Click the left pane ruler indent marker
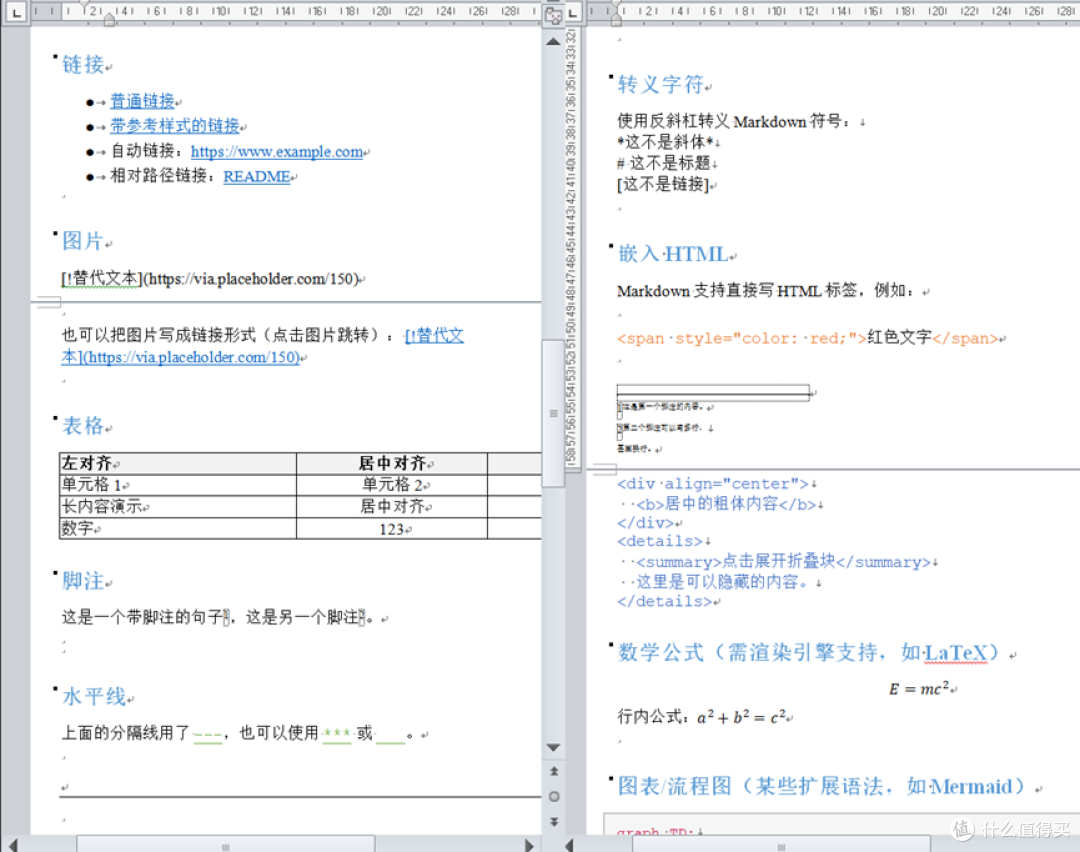1080x852 pixels. tap(109, 20)
